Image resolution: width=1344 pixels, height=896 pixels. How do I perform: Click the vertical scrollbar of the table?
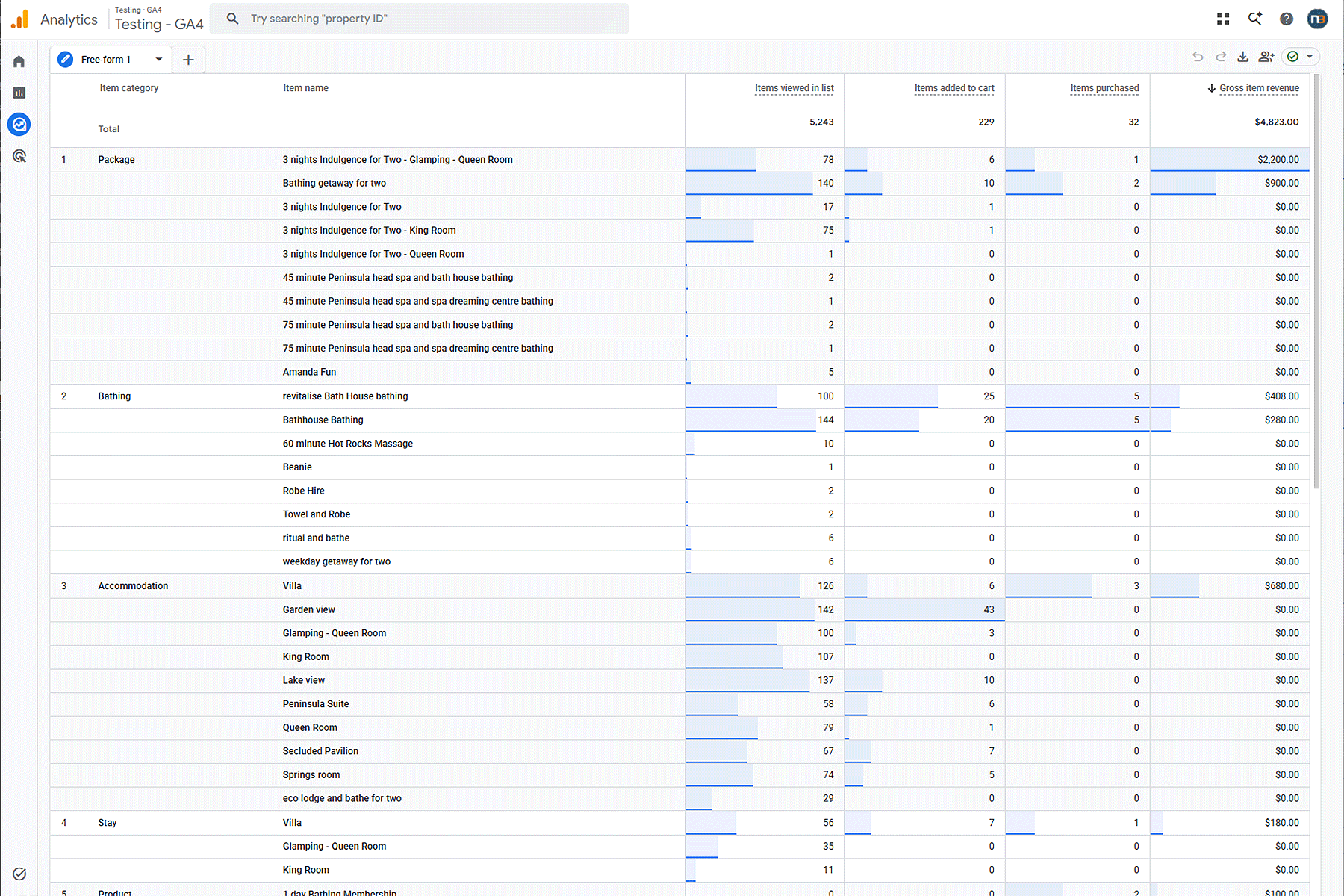[x=1316, y=281]
